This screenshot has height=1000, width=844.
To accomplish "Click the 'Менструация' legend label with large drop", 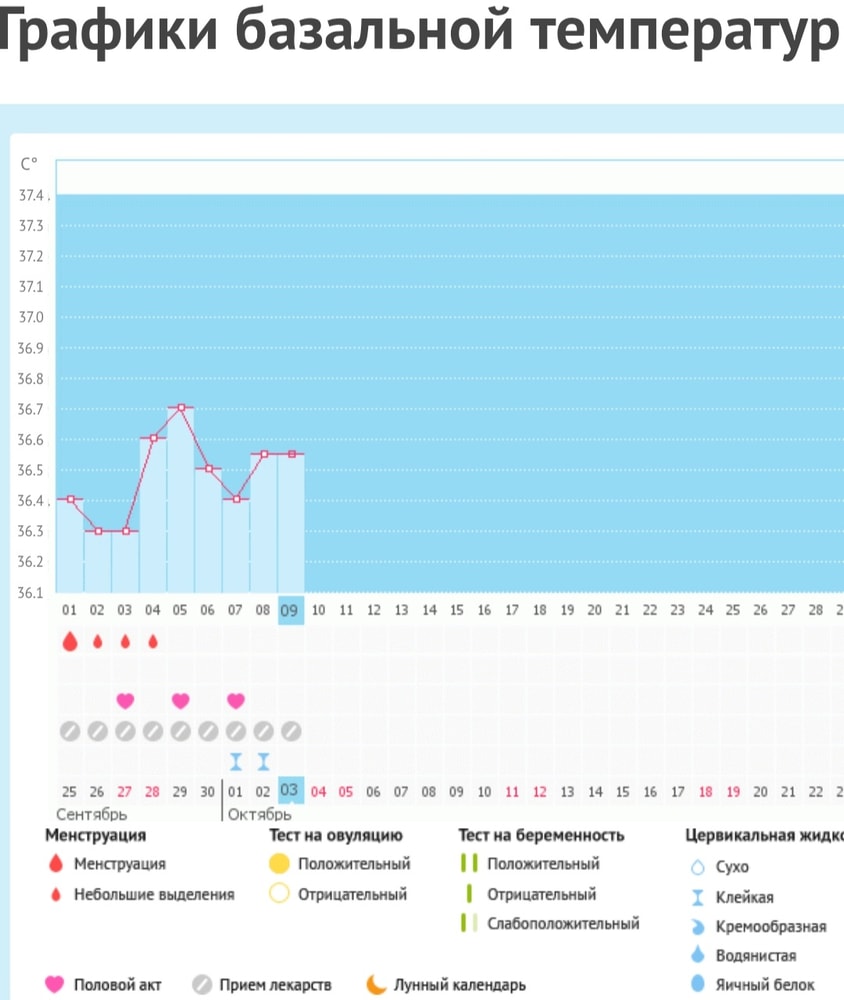I will (x=120, y=864).
